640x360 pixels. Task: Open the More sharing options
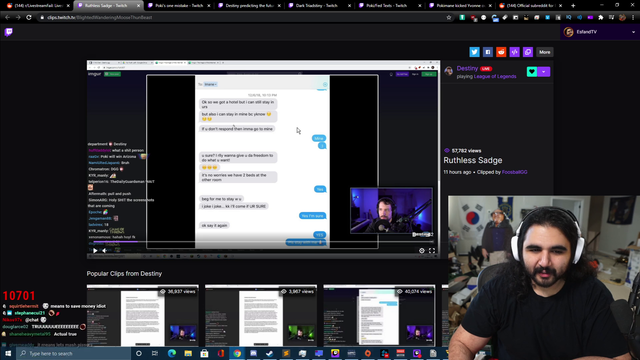pos(544,52)
